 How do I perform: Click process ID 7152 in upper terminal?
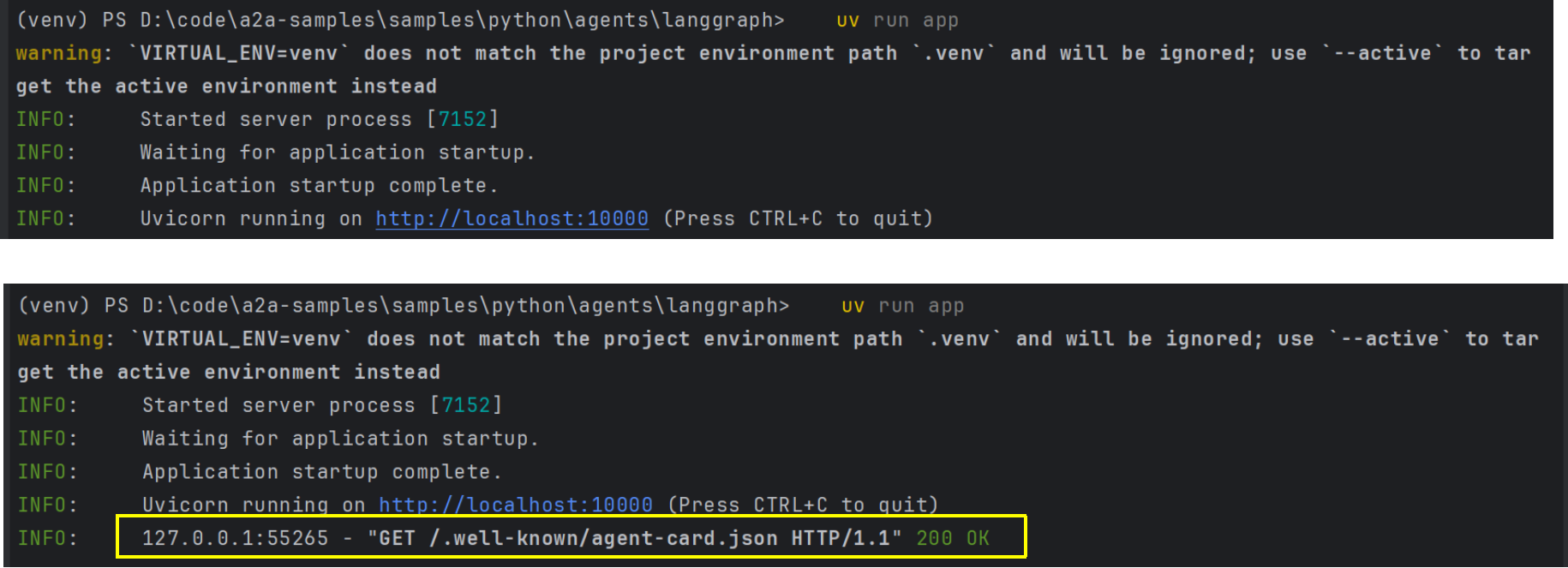pyautogui.click(x=463, y=119)
